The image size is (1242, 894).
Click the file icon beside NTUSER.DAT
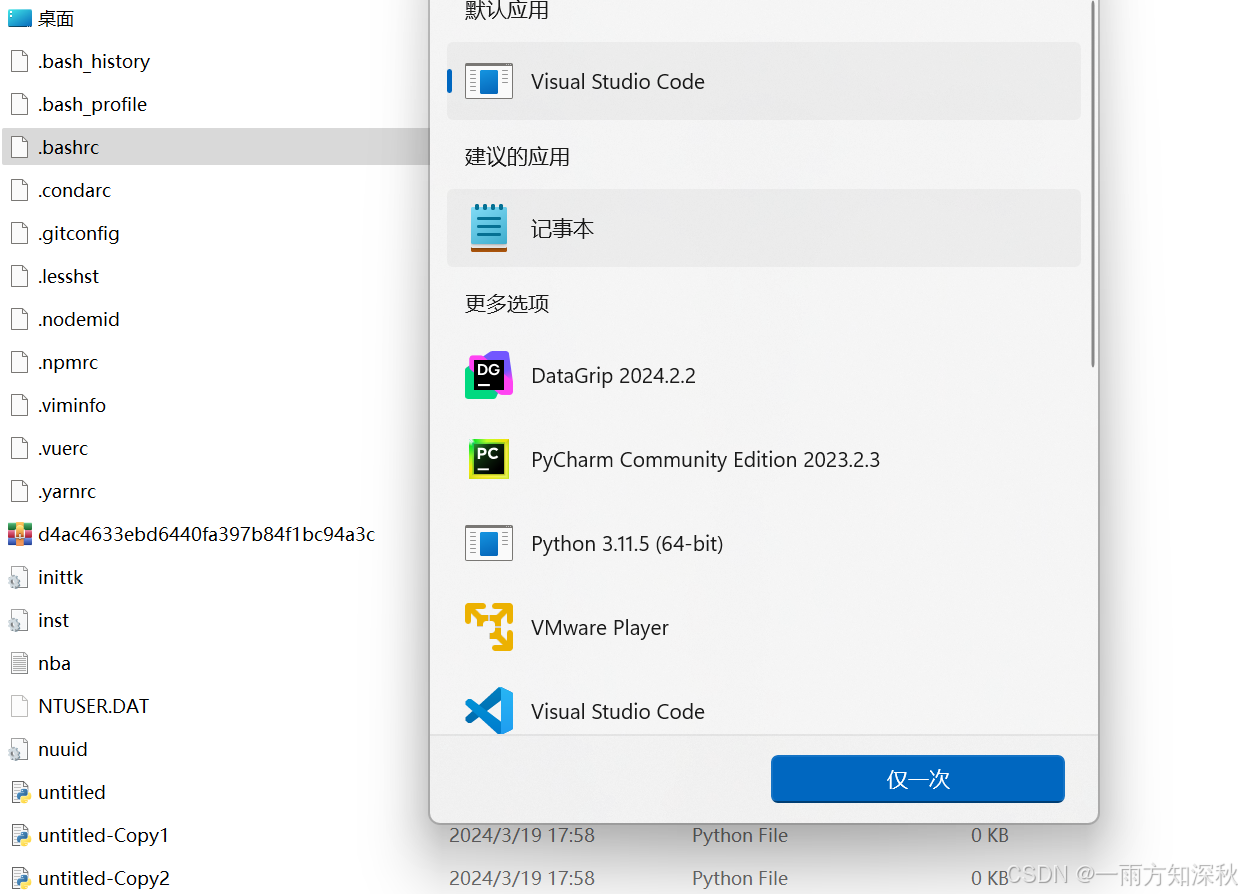tap(19, 706)
